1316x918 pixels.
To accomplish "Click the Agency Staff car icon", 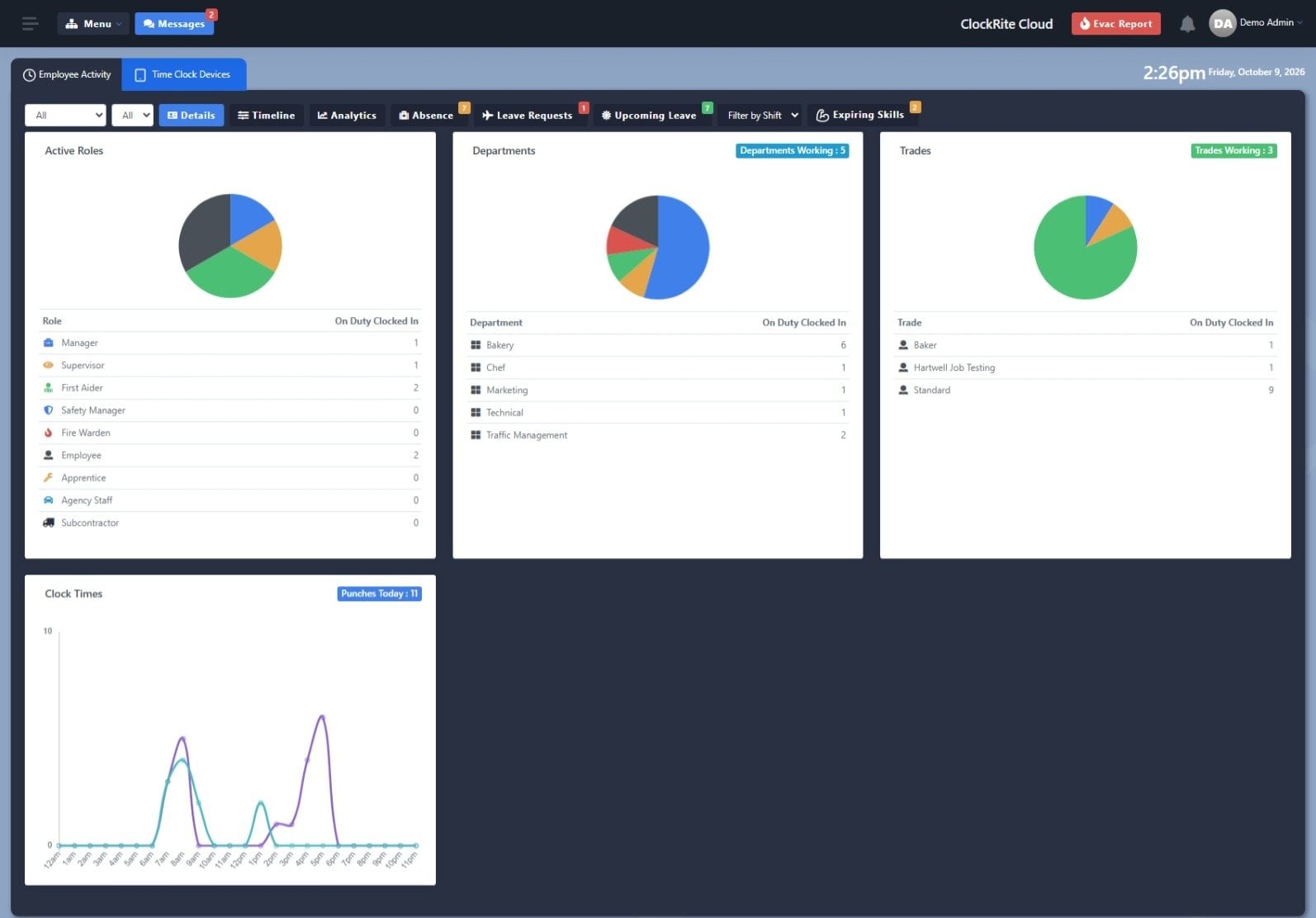I will click(x=48, y=500).
